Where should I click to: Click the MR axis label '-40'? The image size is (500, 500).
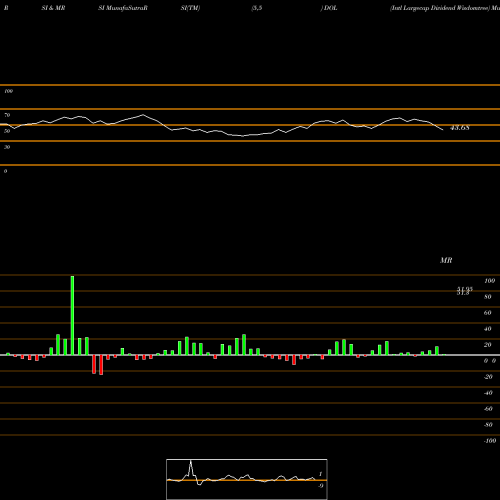(488, 393)
